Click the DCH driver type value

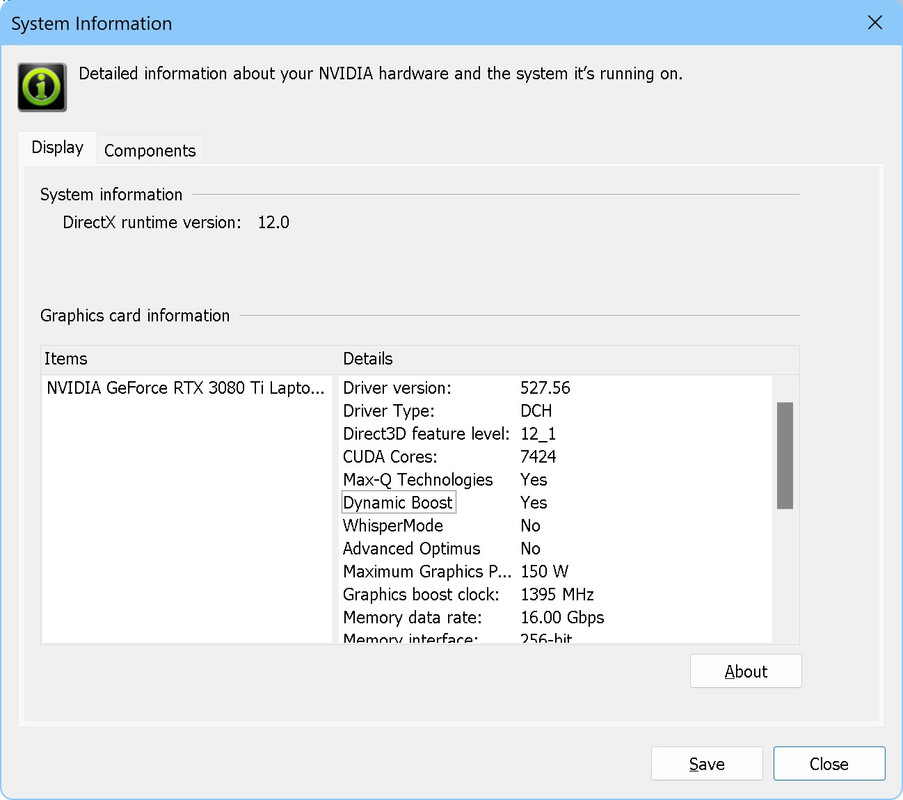click(536, 411)
